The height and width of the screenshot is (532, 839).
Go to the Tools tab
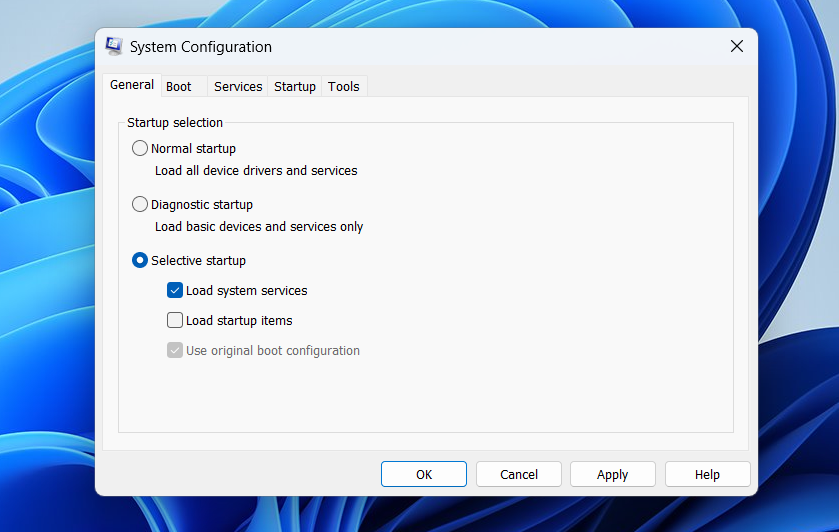[344, 87]
